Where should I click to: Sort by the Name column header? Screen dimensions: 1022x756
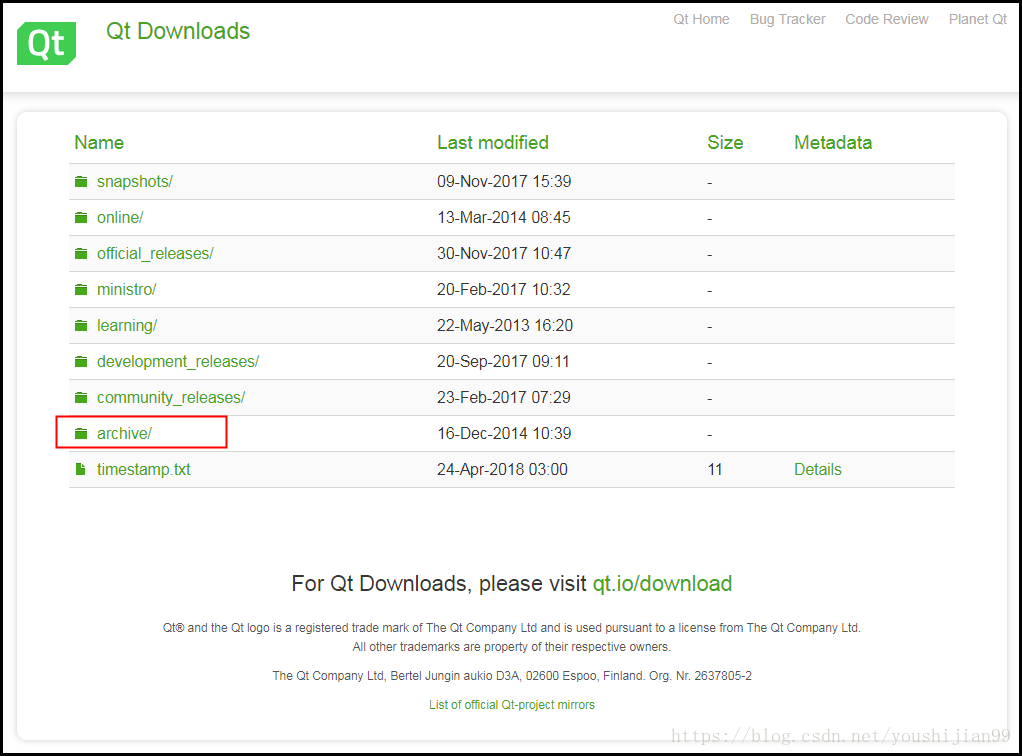click(x=99, y=143)
